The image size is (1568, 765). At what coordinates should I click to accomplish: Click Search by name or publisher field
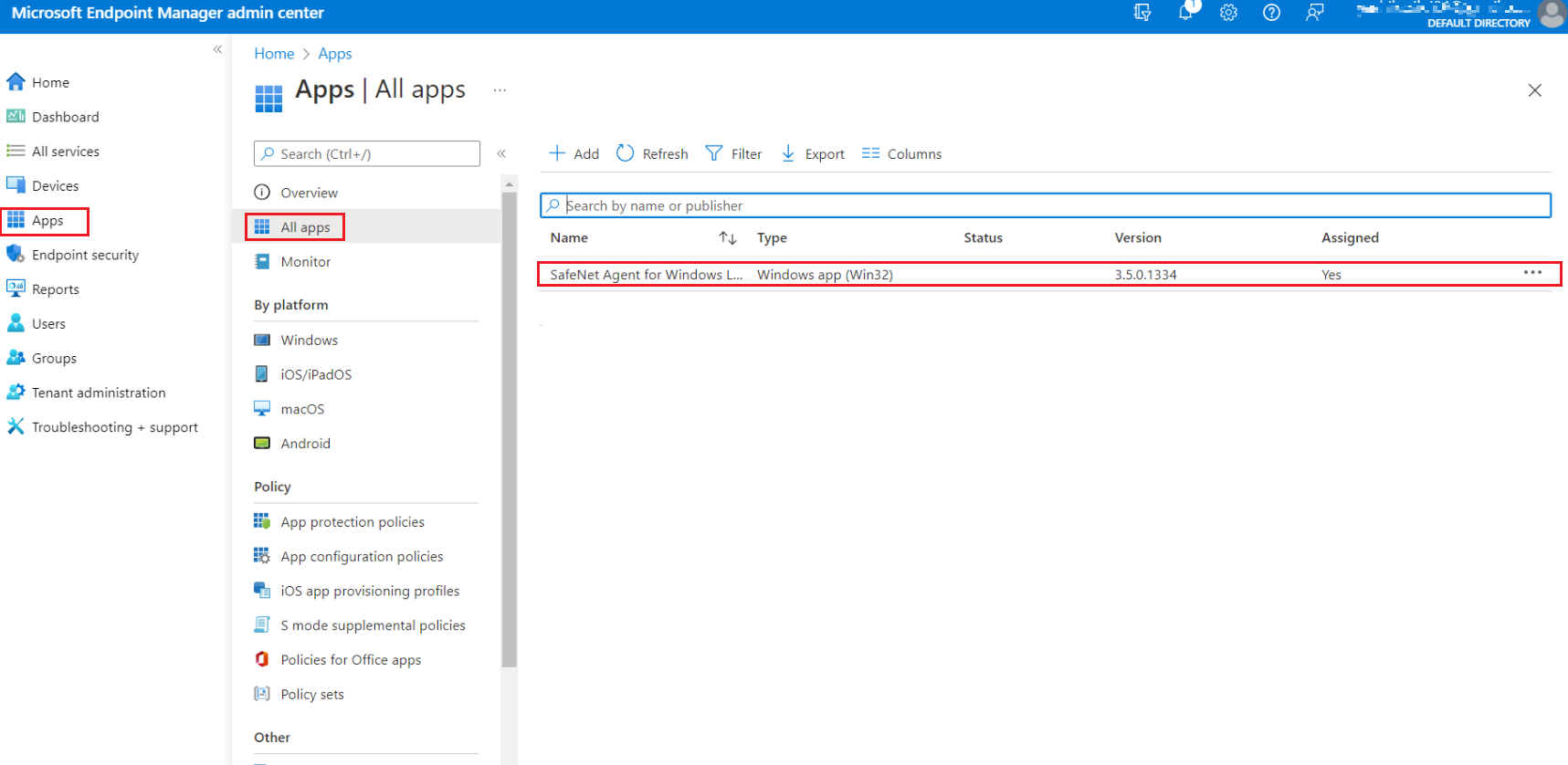[1045, 205]
